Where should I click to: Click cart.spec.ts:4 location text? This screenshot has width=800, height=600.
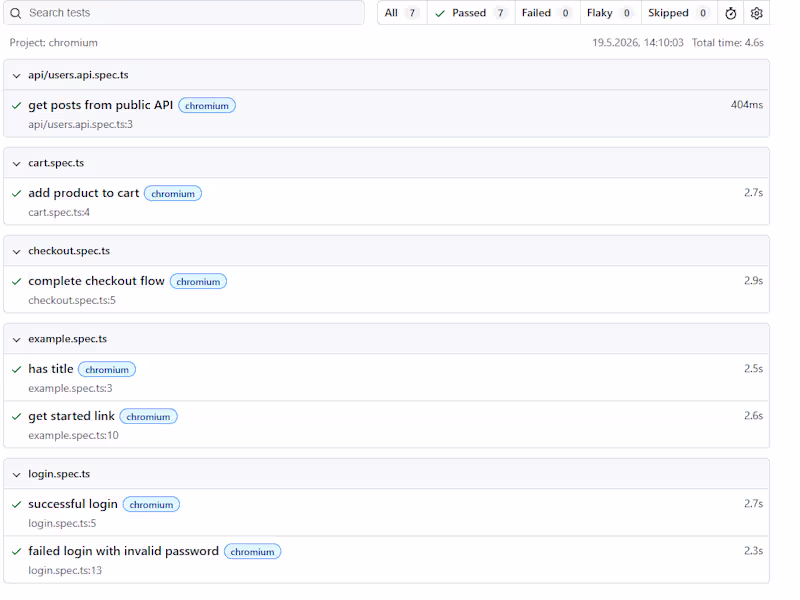click(59, 213)
